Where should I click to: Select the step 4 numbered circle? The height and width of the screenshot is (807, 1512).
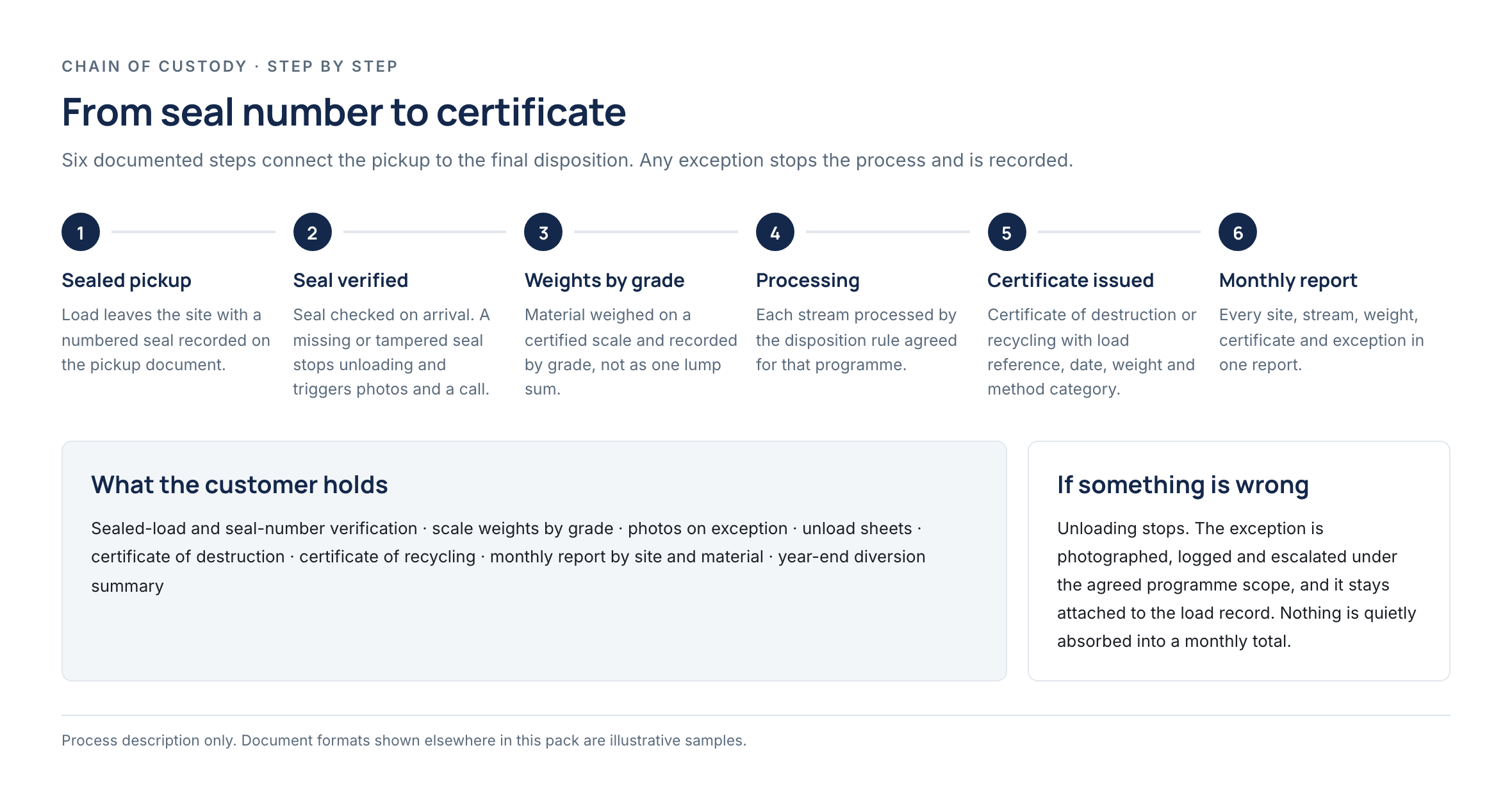pos(775,232)
